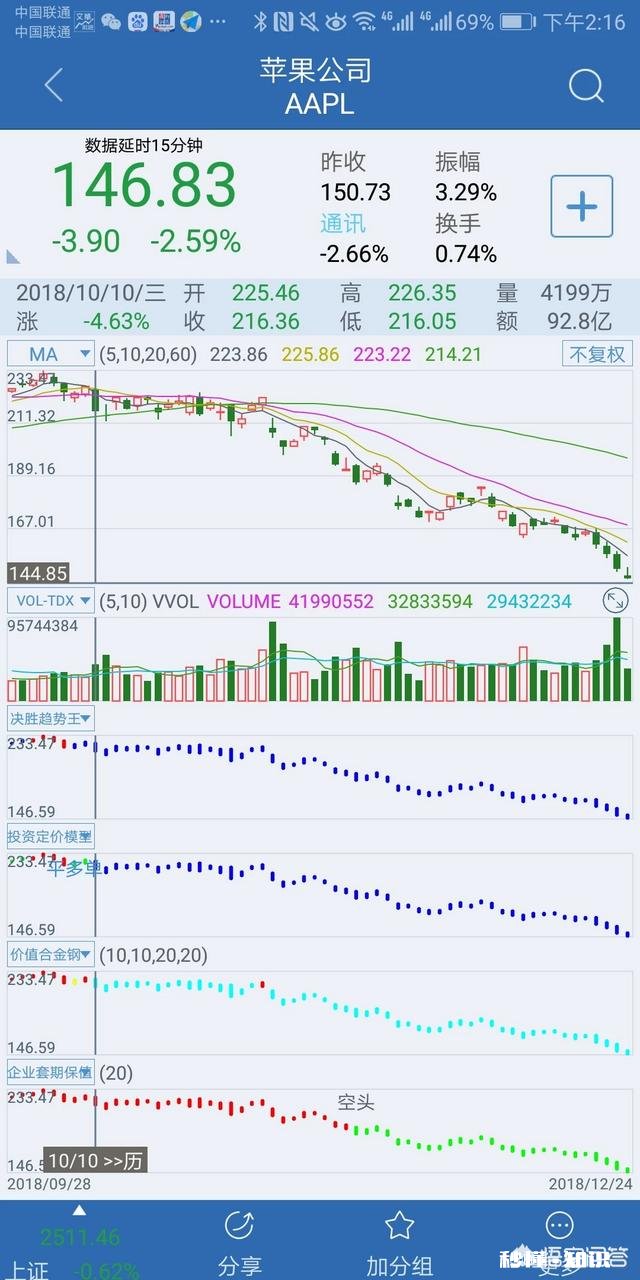
Task: Tap the price change -3.90
Action: coord(86,241)
